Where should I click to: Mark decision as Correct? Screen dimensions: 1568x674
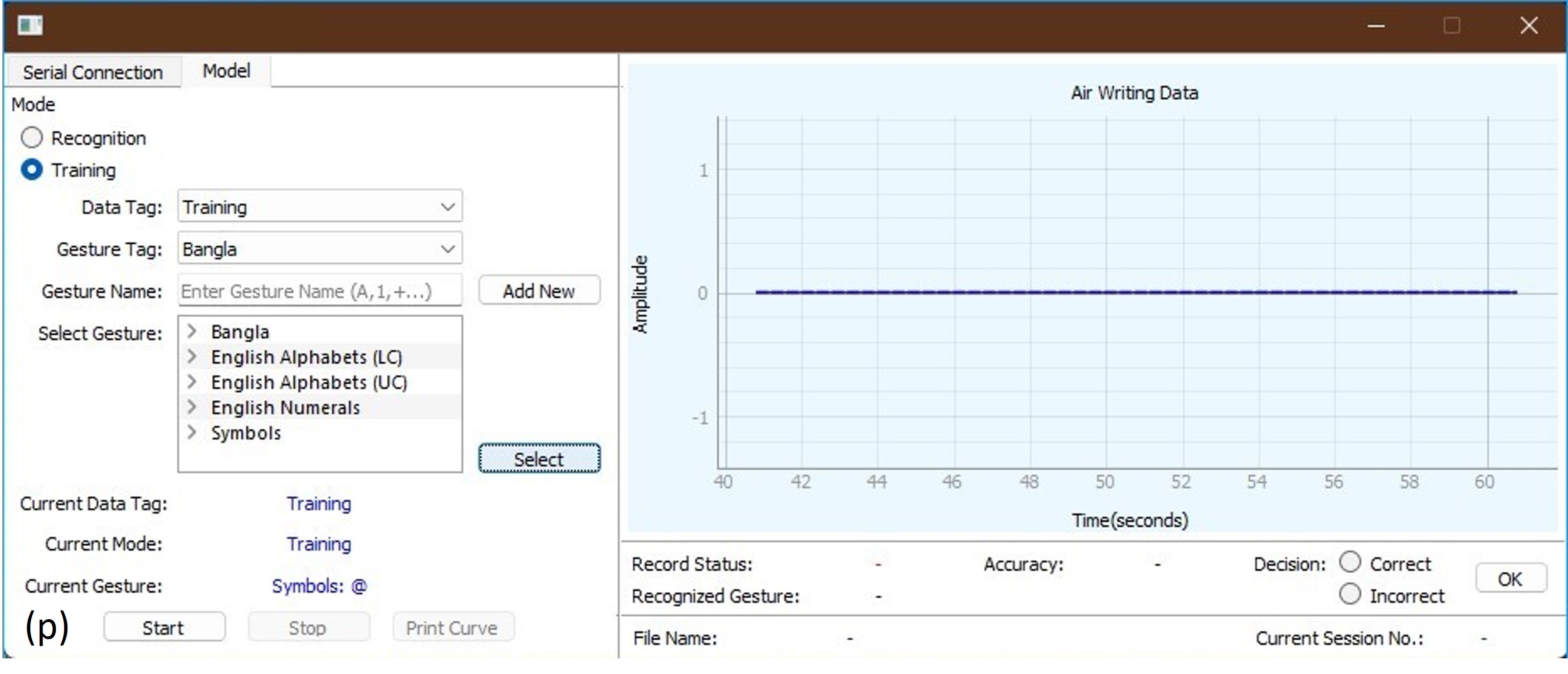[x=1349, y=562]
